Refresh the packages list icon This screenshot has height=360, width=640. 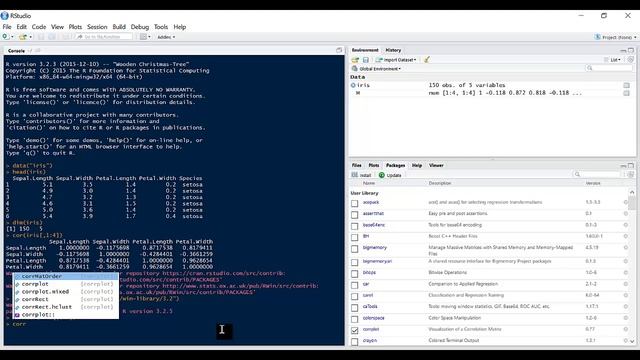(631, 175)
